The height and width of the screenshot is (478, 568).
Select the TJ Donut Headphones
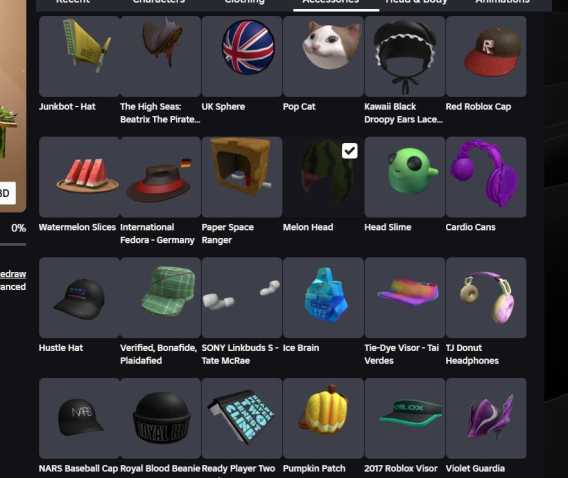486,298
